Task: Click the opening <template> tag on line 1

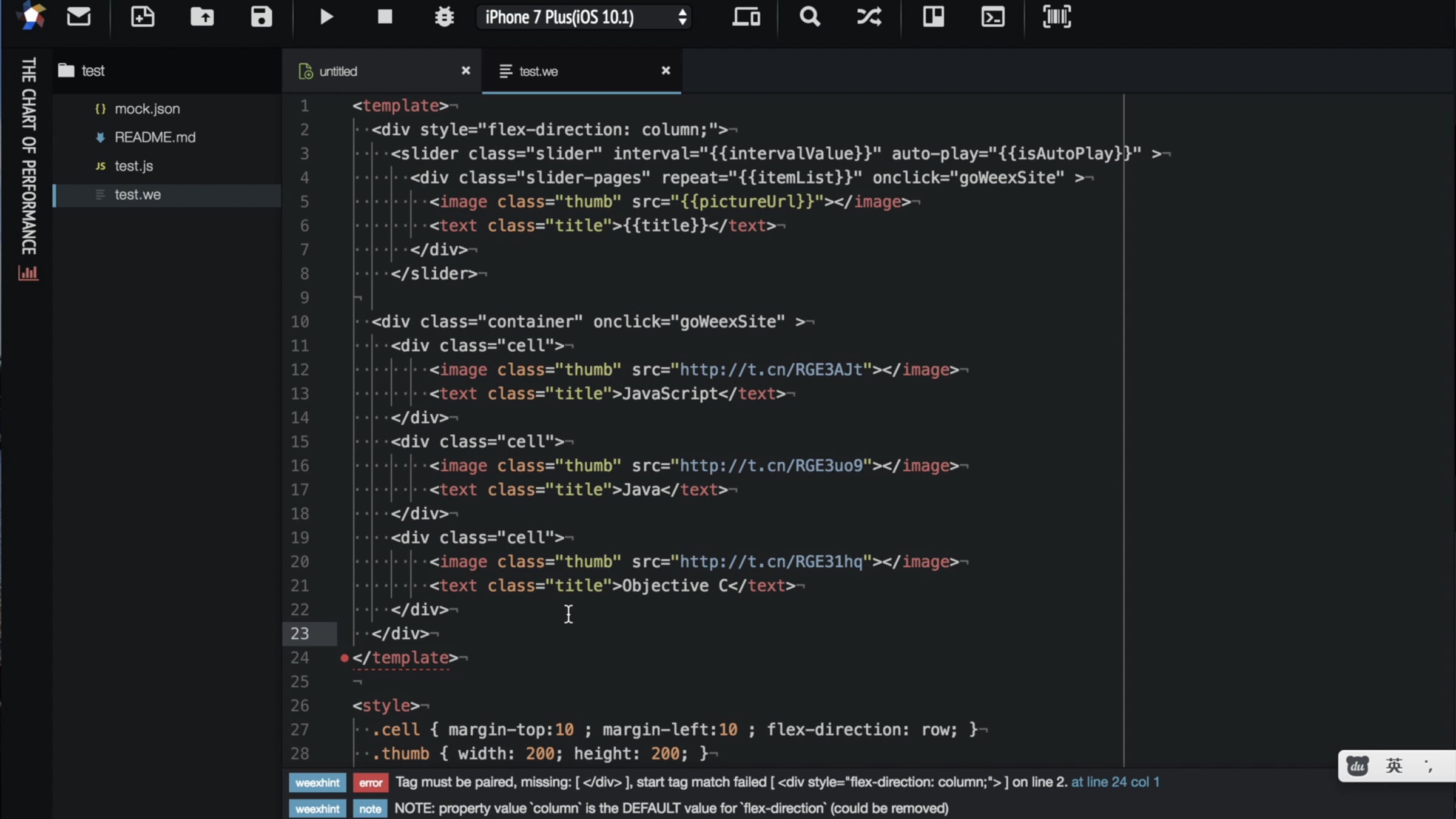Action: pyautogui.click(x=400, y=106)
